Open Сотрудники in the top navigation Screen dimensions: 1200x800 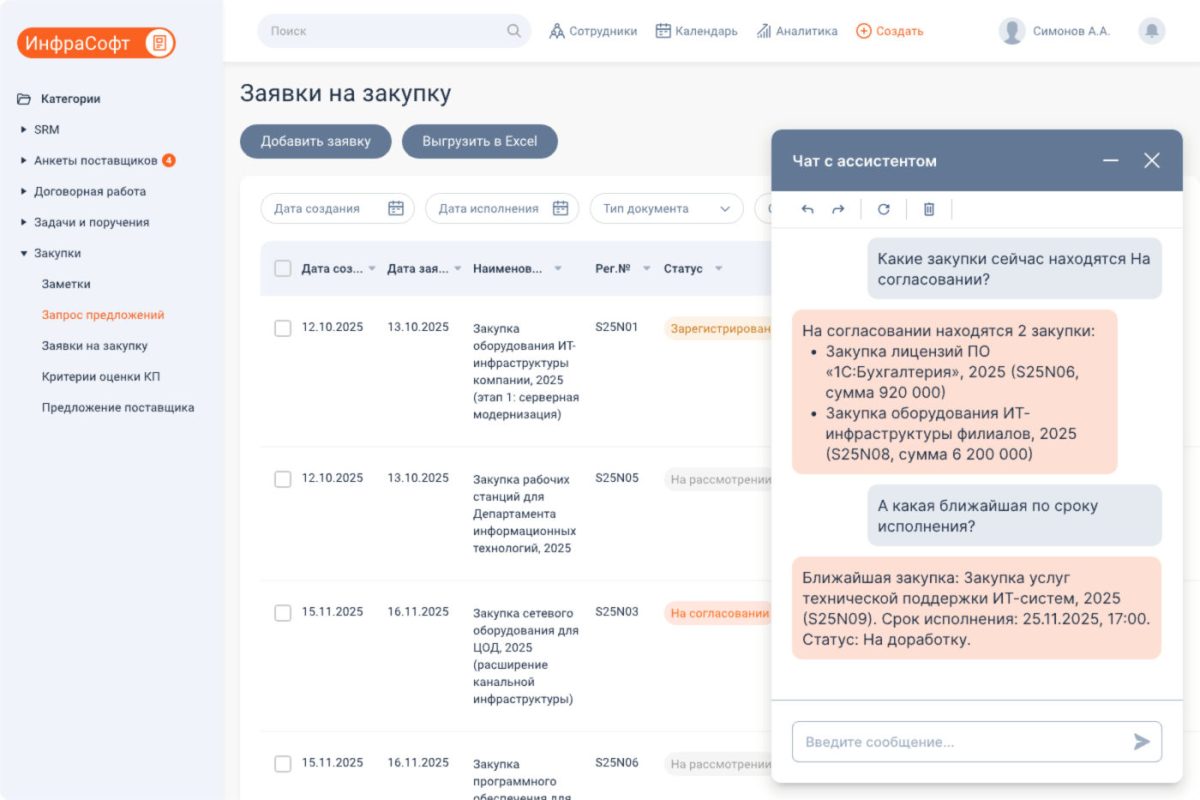tap(593, 31)
